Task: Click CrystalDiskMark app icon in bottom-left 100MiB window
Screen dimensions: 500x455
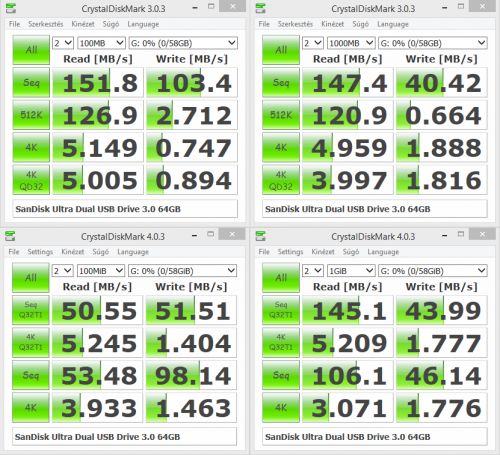Action: [10, 236]
